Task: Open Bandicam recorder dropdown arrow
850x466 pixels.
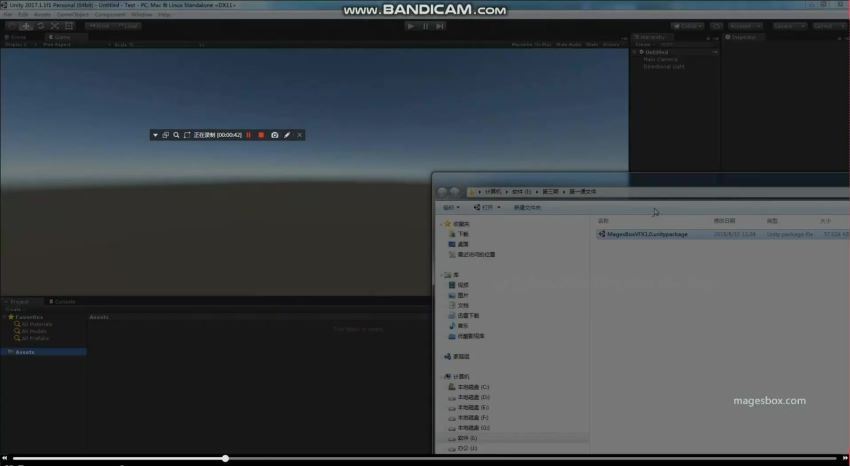Action: (155, 135)
